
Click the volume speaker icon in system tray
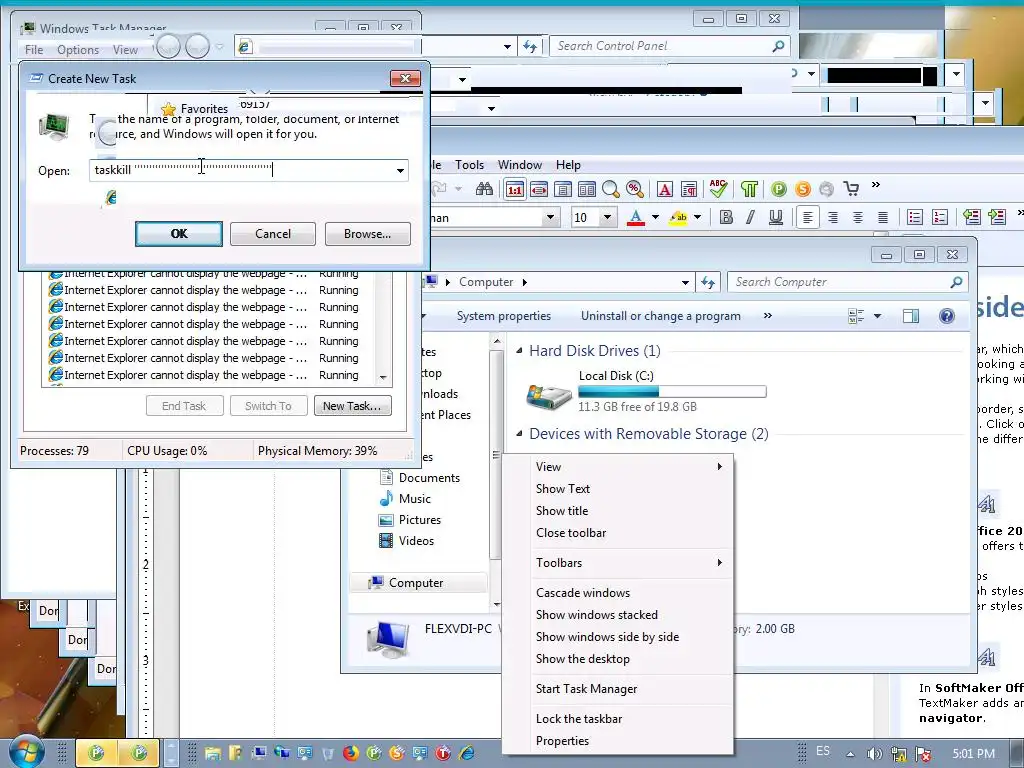(x=874, y=754)
